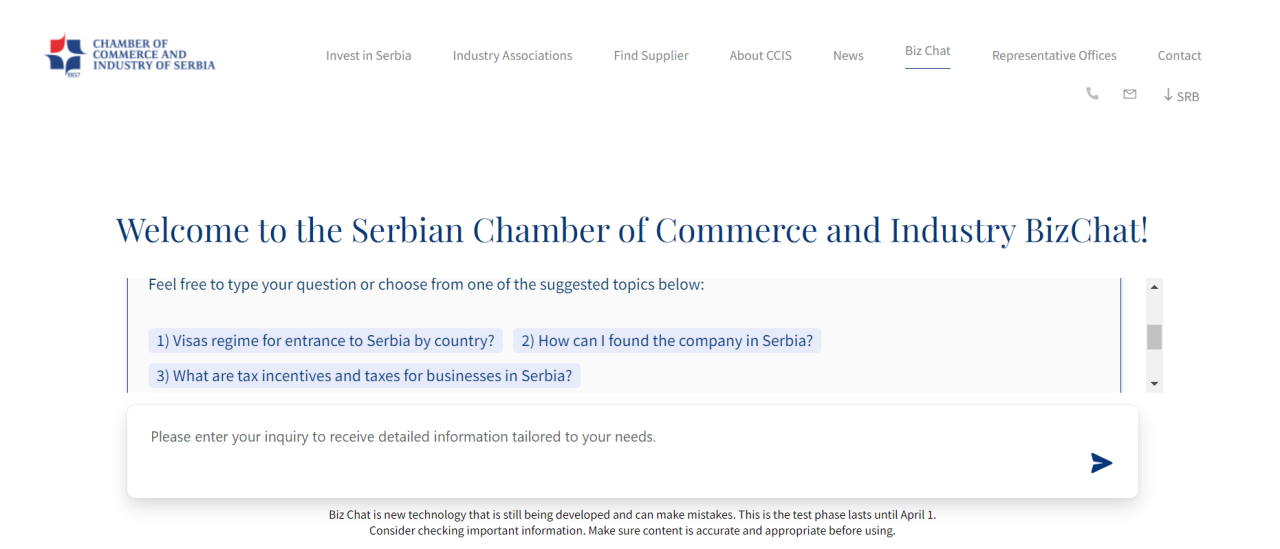Click the Chamber of Commerce Serbia logo
Viewport: 1280px width, 549px height.
pos(131,55)
